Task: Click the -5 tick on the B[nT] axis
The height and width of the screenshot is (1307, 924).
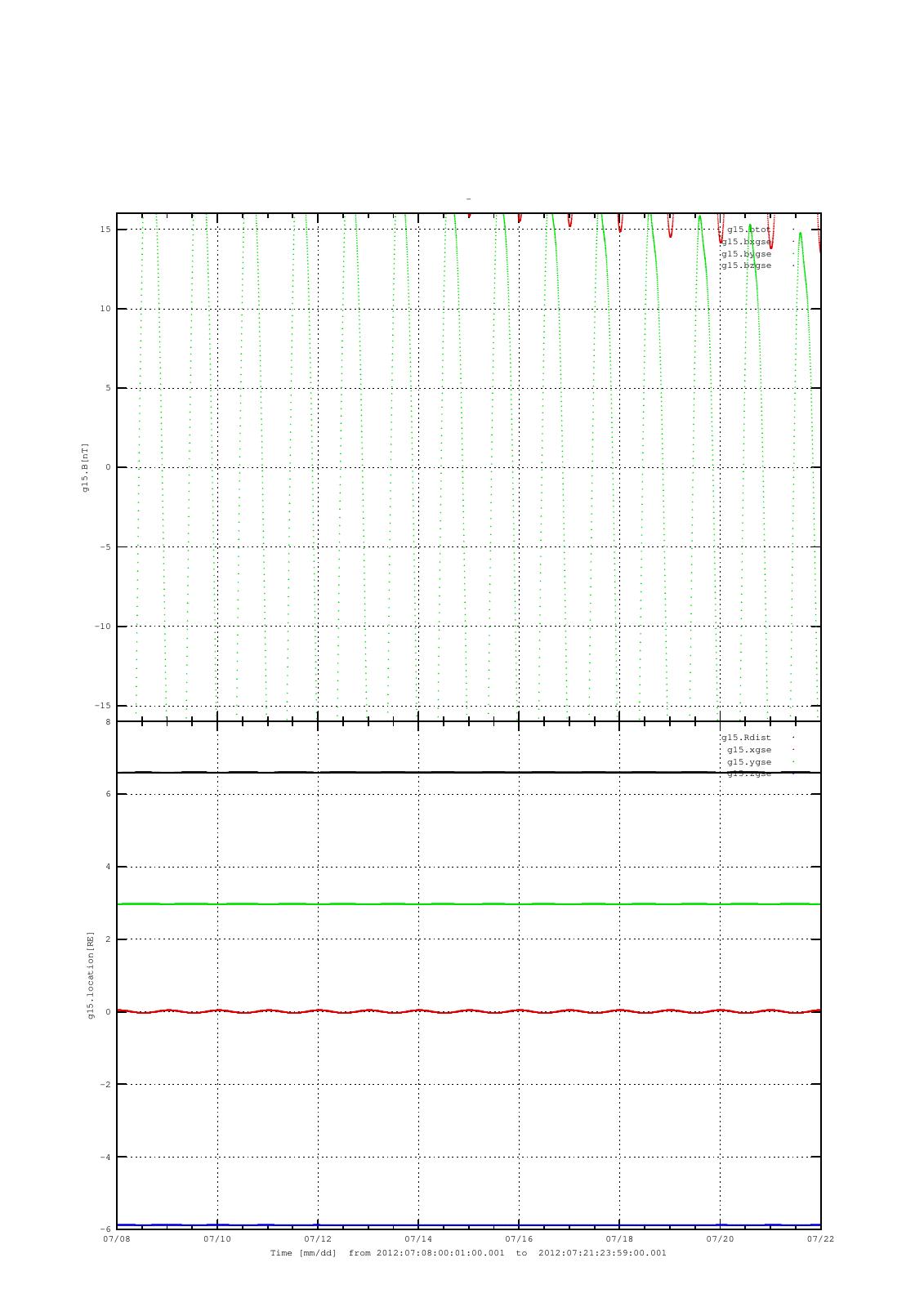Action: (x=105, y=547)
